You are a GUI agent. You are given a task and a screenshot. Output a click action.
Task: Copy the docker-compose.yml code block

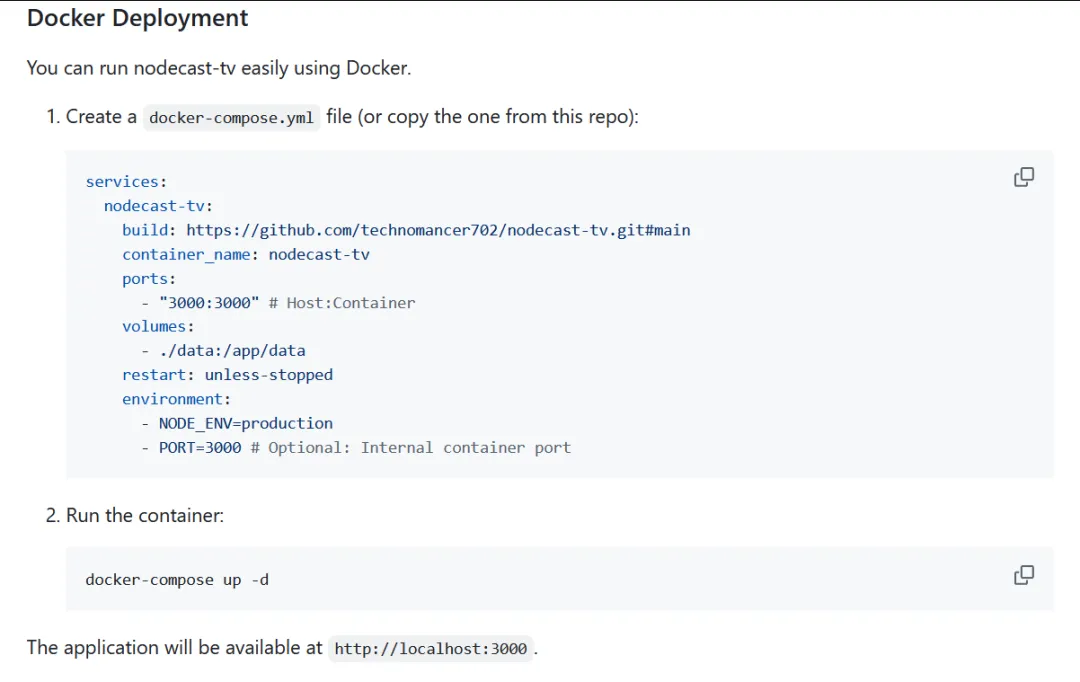click(x=1024, y=177)
